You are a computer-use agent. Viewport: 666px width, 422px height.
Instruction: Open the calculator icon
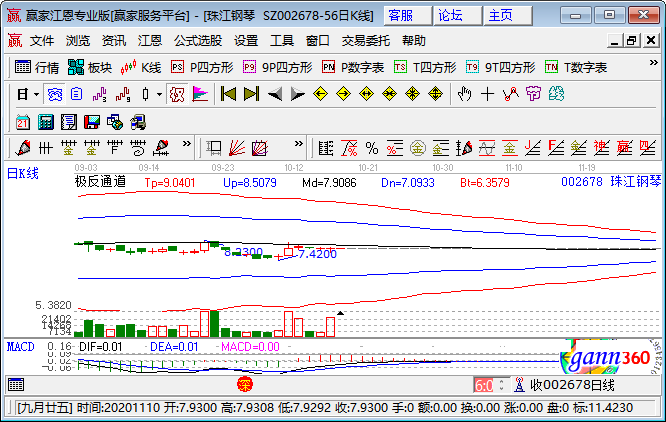[46, 122]
